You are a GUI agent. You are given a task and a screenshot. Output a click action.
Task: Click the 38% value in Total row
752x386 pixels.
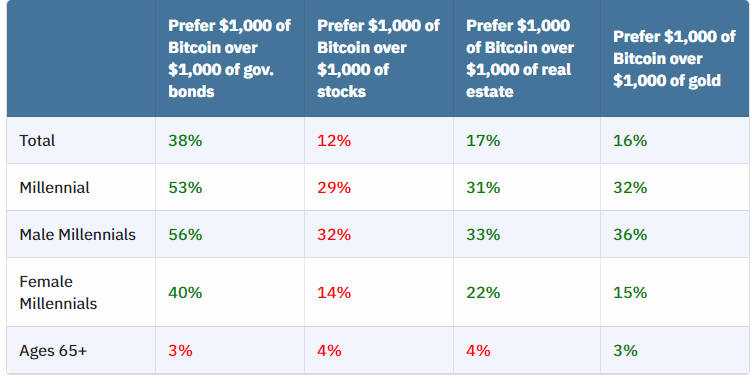(x=185, y=140)
